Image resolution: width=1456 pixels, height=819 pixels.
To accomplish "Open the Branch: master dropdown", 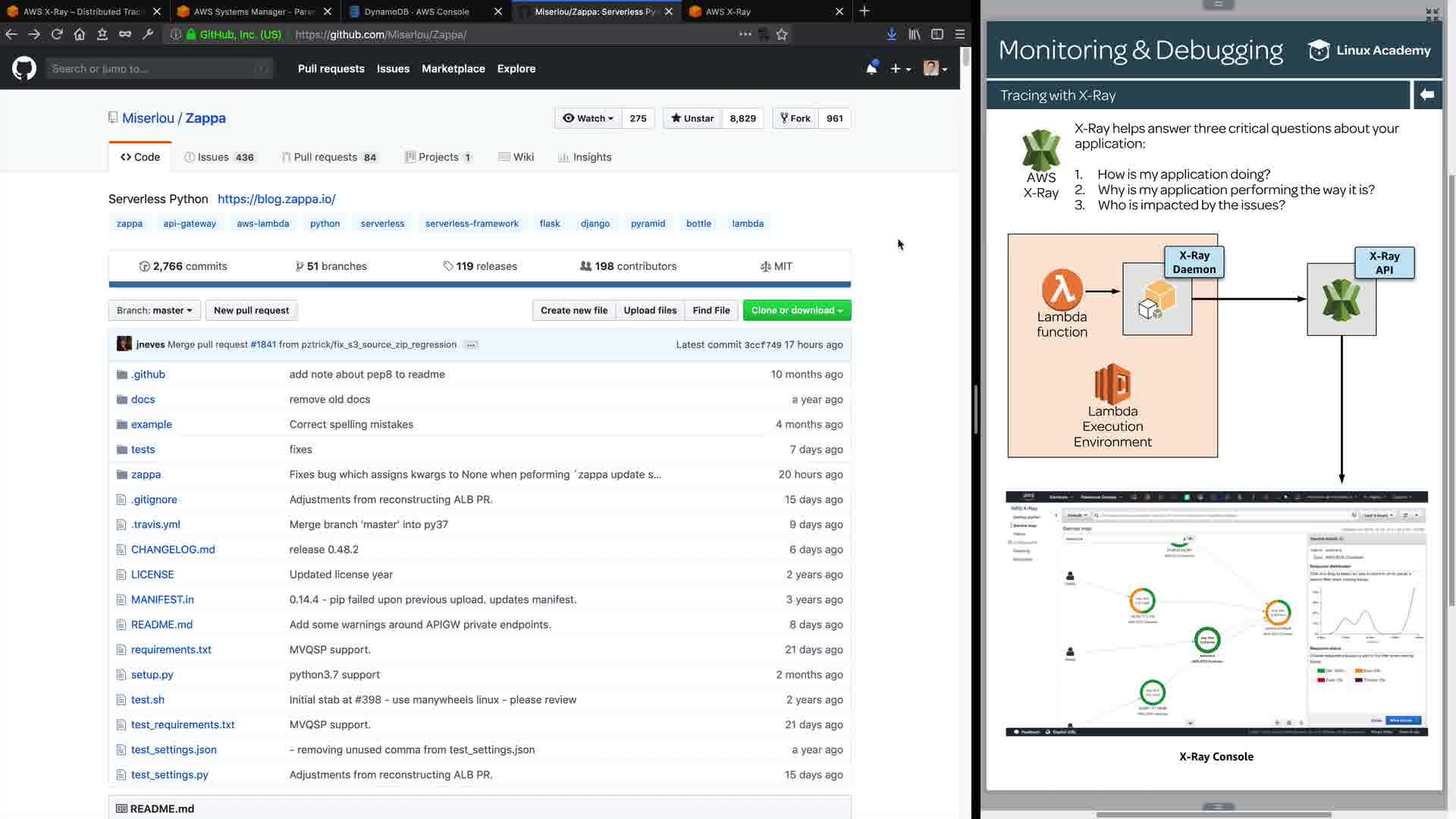I will (154, 310).
